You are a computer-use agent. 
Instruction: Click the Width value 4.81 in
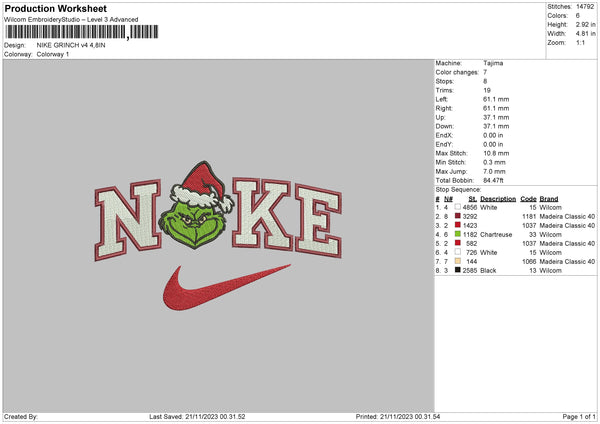tap(585, 34)
